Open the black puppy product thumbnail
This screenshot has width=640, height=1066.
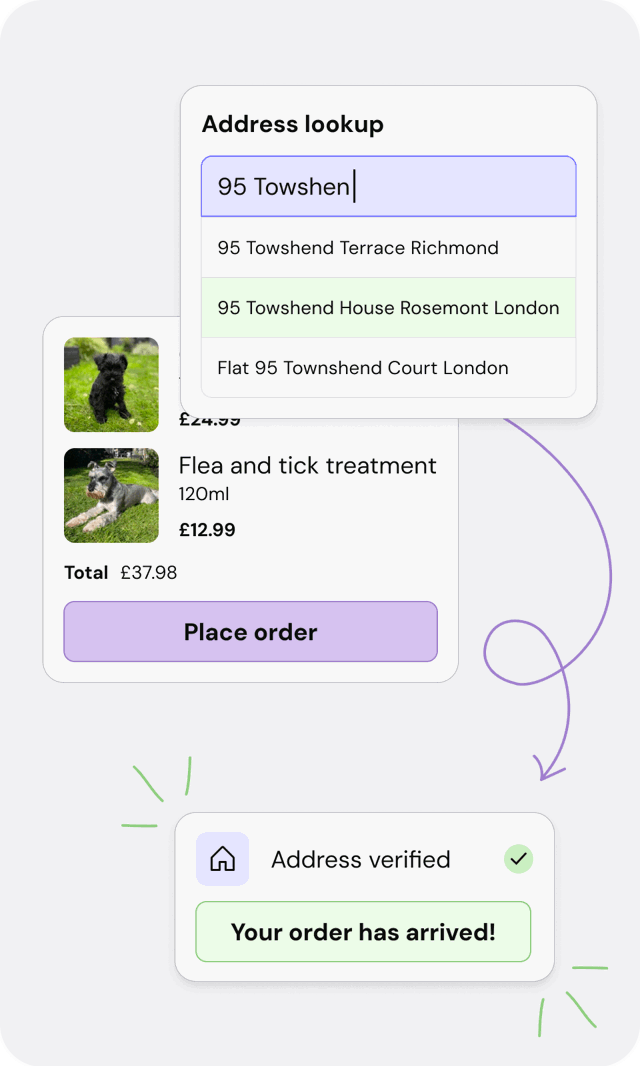[x=111, y=384]
